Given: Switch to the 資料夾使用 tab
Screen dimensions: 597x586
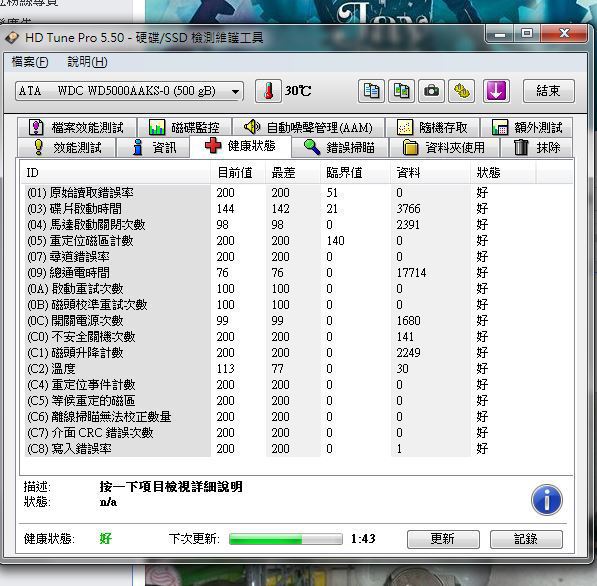Looking at the screenshot, I should click(444, 147).
